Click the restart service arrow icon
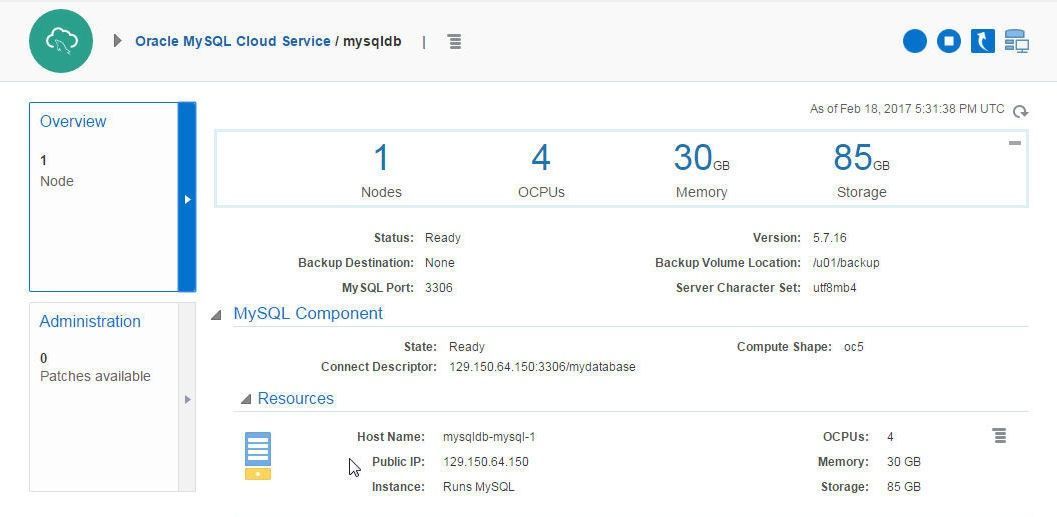Viewport: 1057px width, 517px height. [983, 41]
